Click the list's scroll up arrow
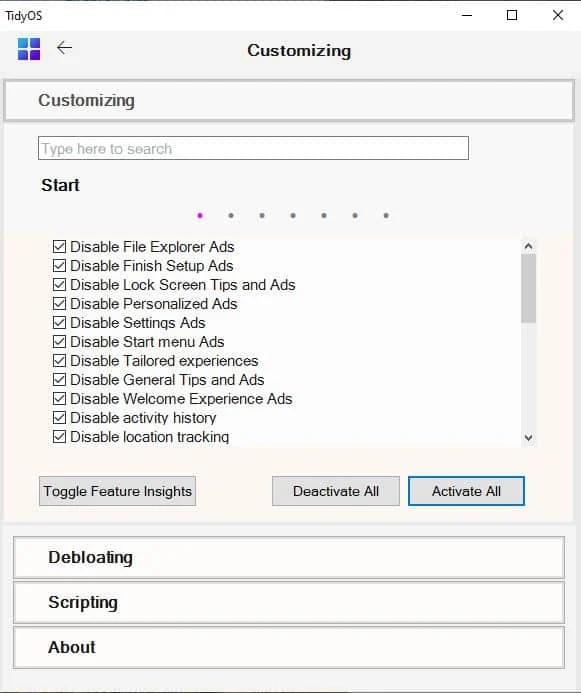The image size is (581, 693). pyautogui.click(x=528, y=247)
